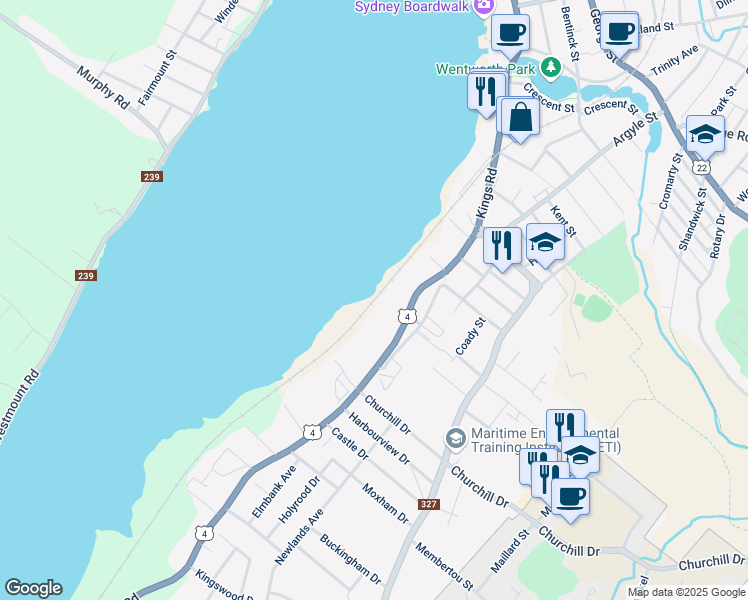
Task: Click the Murphy Rd label
Action: point(103,88)
